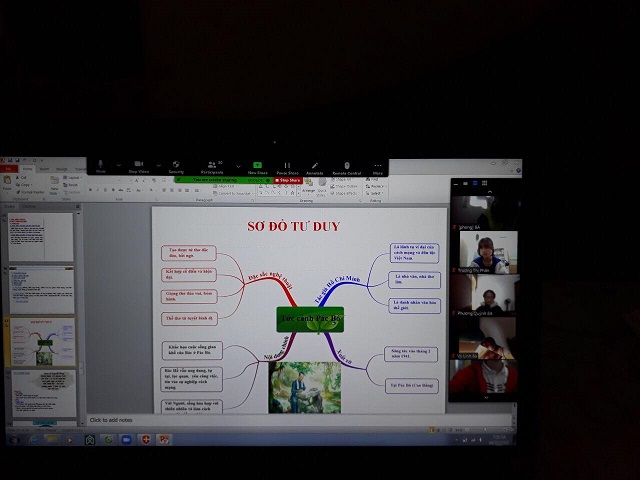Viewport: 640px width, 480px height.
Task: Toggle Underline formatting
Action: (105, 190)
